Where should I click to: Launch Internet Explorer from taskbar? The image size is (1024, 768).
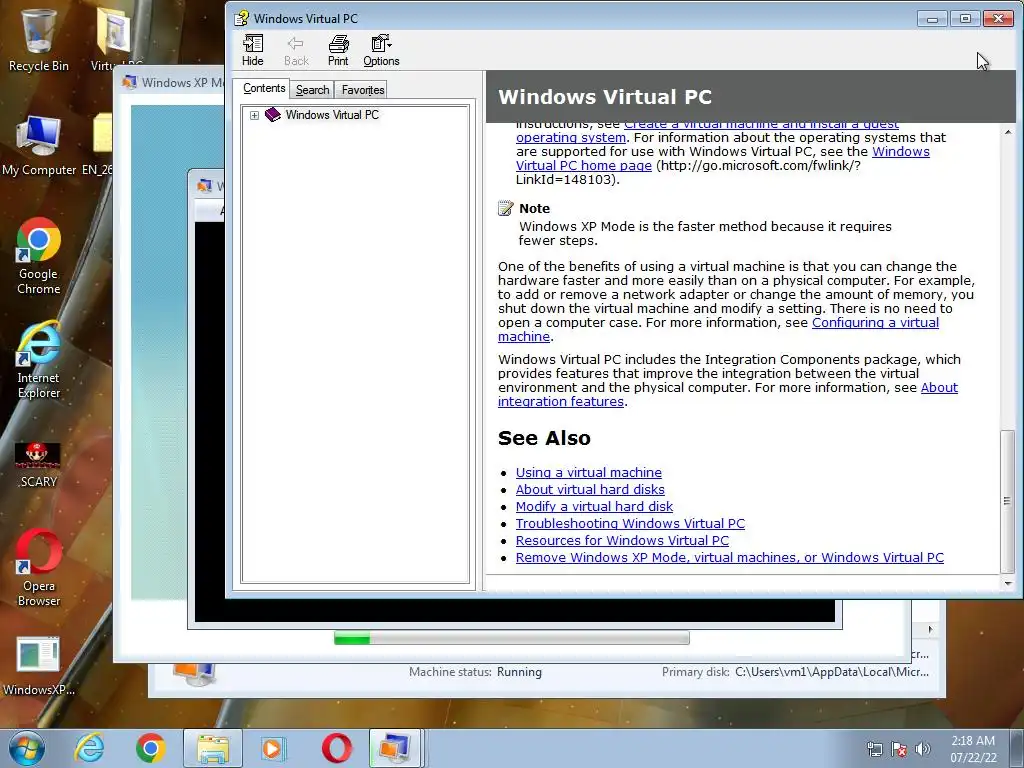coord(89,748)
